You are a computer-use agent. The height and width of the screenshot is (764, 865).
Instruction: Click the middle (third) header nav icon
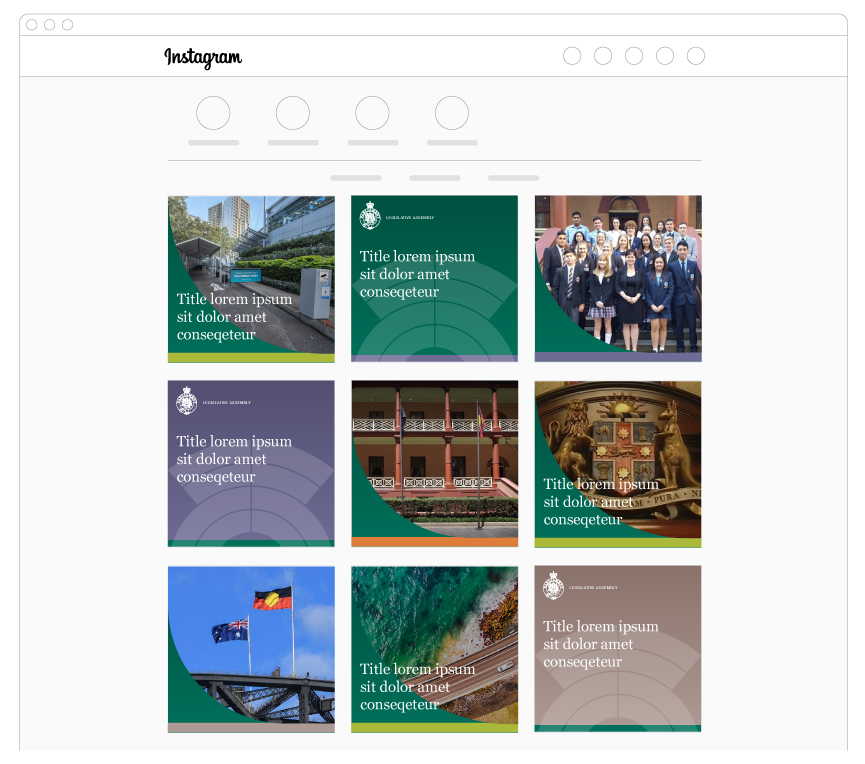pyautogui.click(x=634, y=56)
